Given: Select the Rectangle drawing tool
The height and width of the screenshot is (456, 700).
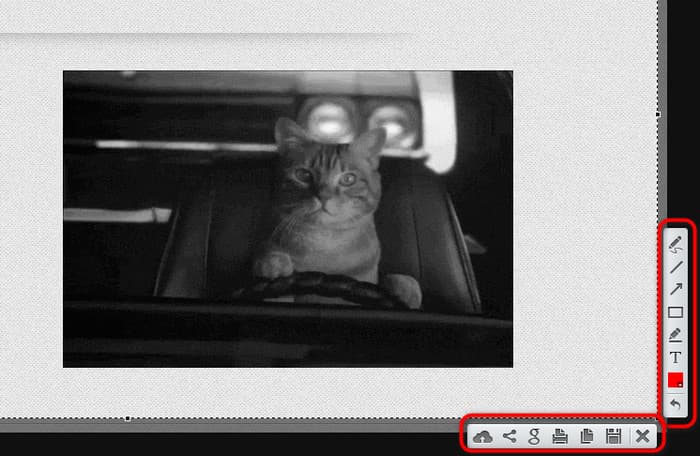Looking at the screenshot, I should tap(675, 312).
